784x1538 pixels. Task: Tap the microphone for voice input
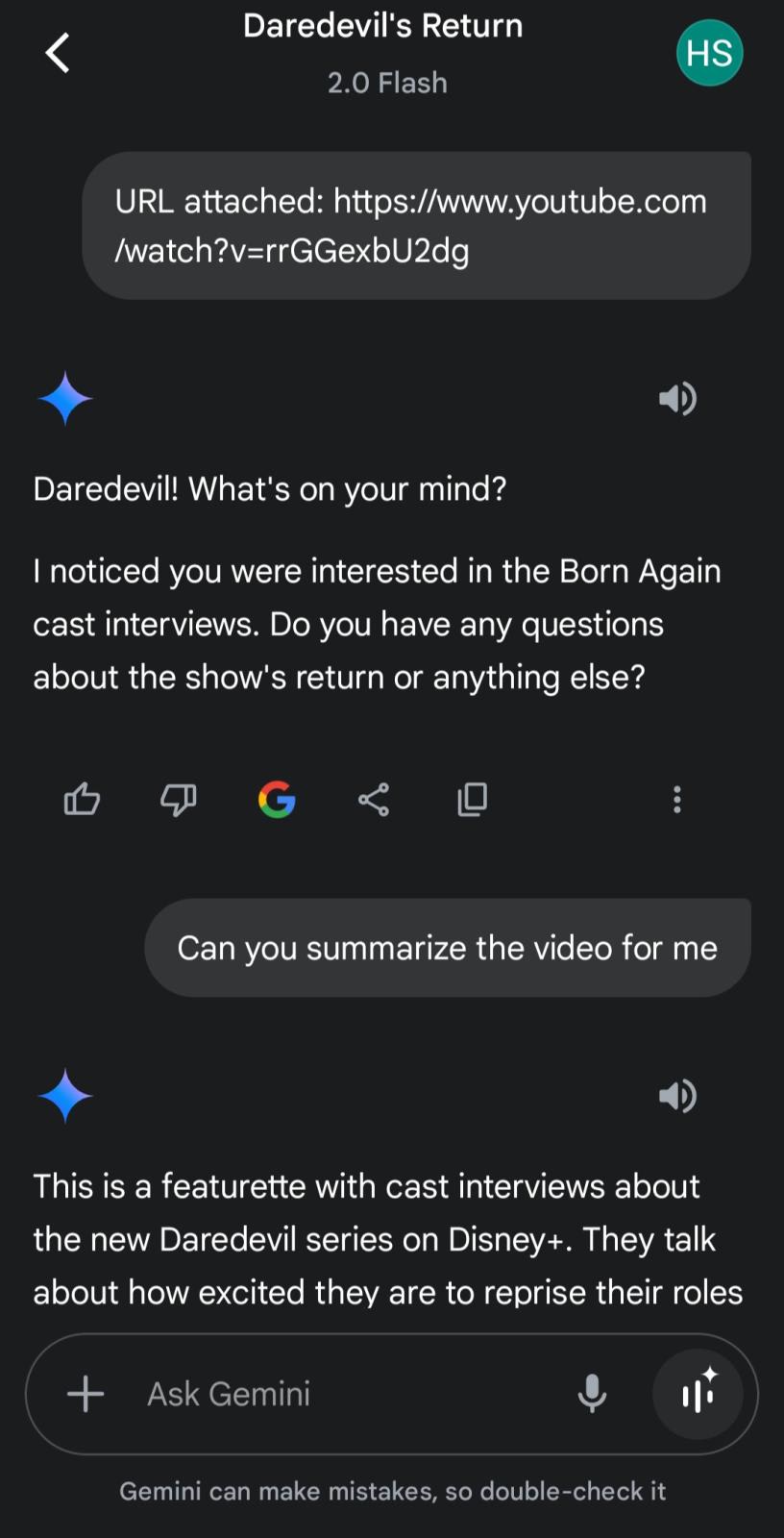point(592,1393)
